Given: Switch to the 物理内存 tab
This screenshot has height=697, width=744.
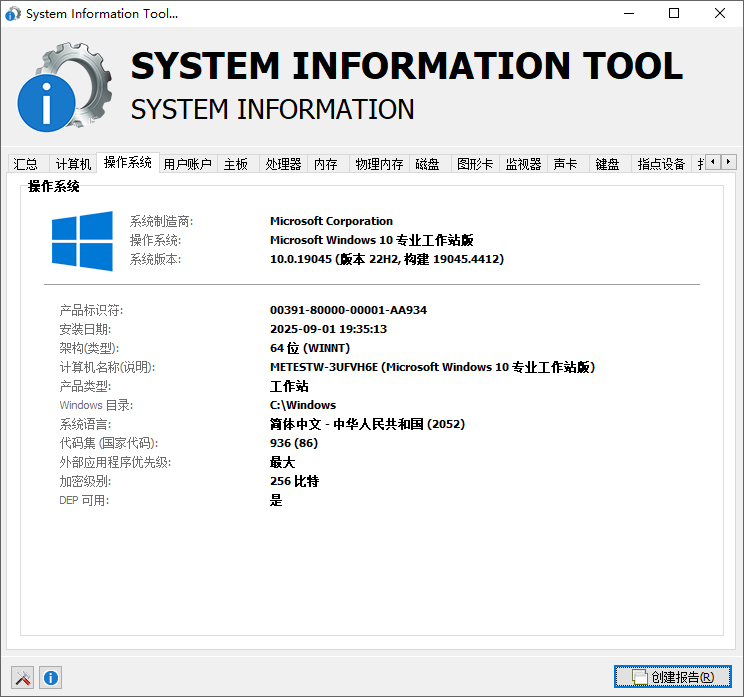Looking at the screenshot, I should click(379, 164).
